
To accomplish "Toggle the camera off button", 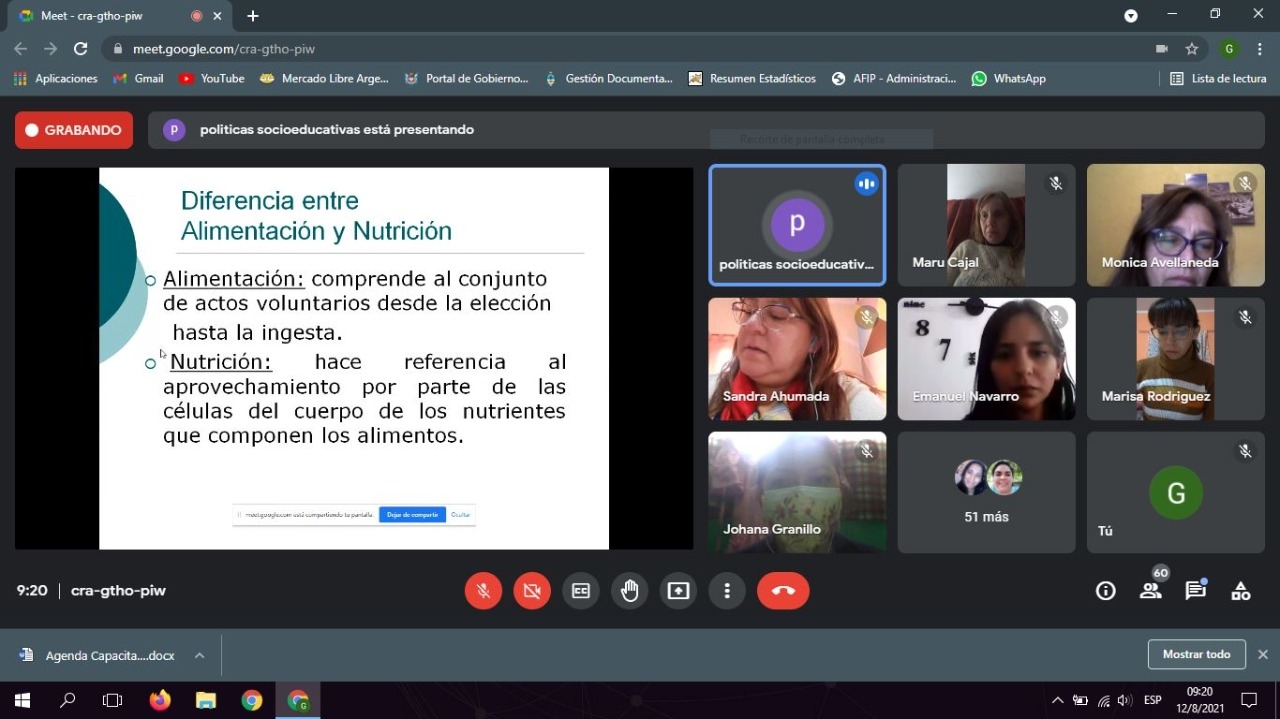I will pos(532,591).
